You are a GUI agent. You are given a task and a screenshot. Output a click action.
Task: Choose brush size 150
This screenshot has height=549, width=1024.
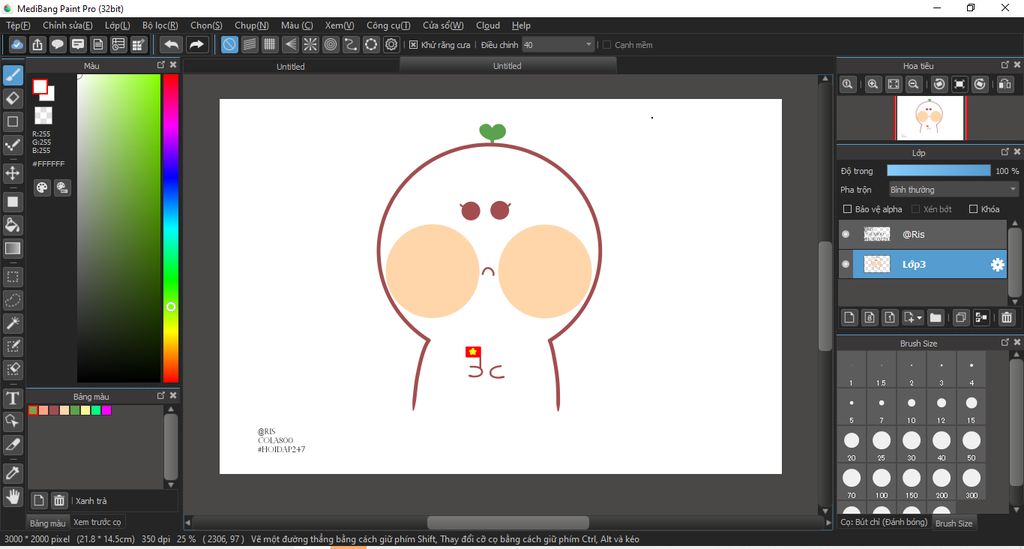click(x=911, y=482)
